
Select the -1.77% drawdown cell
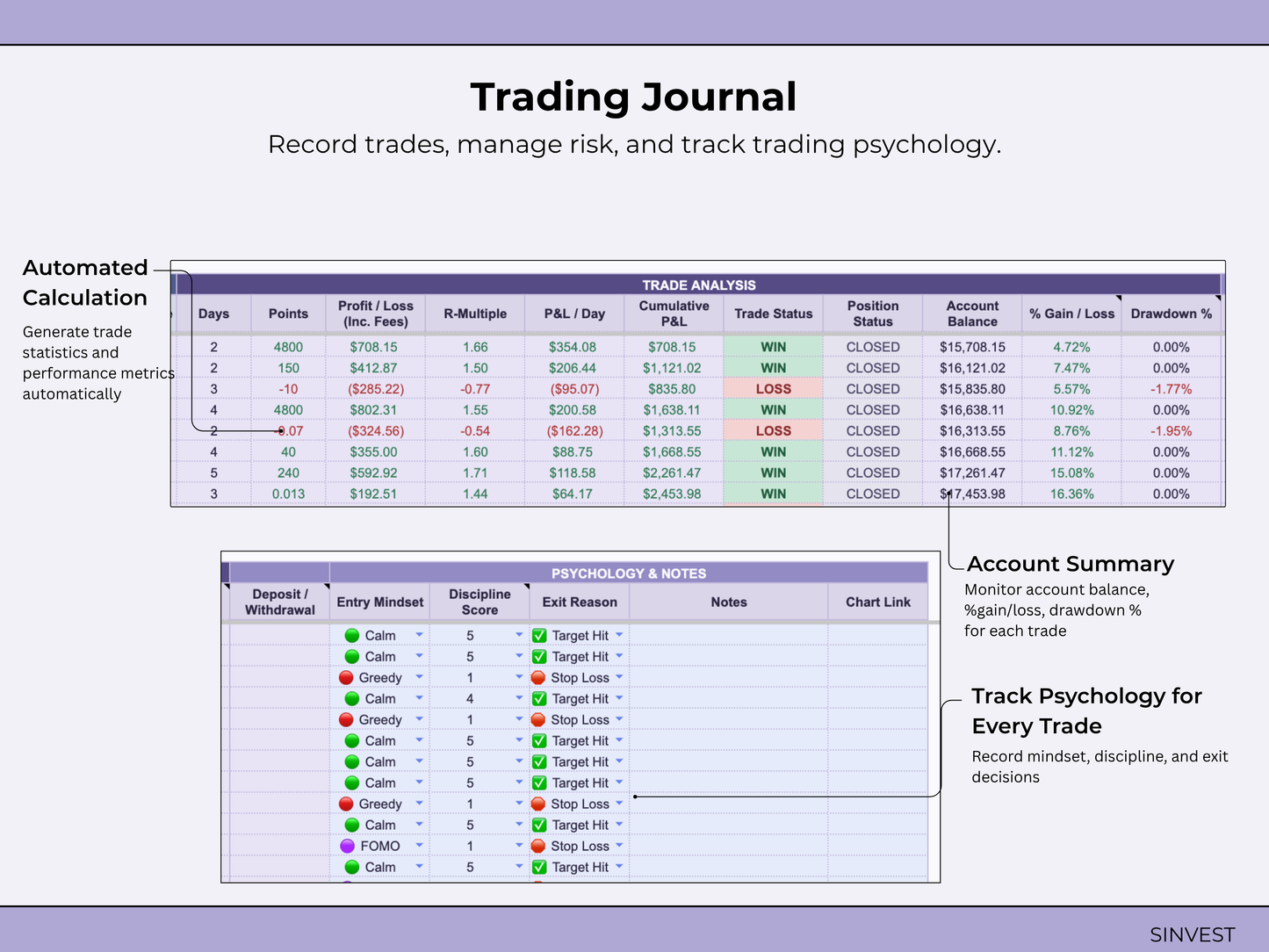point(1172,389)
